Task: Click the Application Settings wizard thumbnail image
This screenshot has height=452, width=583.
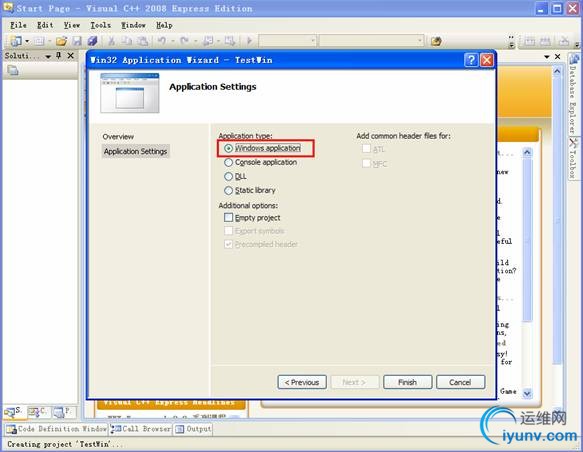Action: [x=130, y=93]
